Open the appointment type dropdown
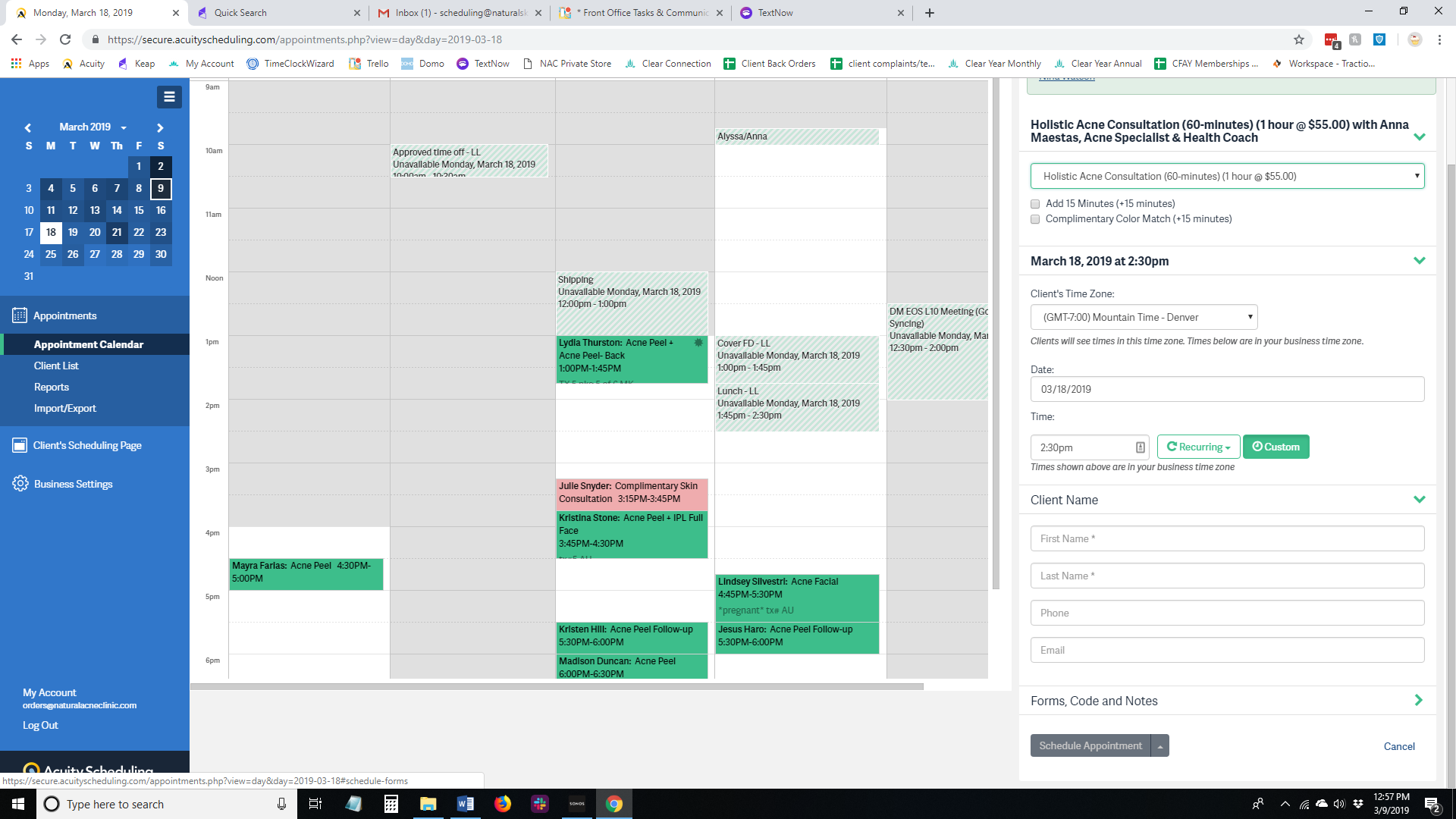Image resolution: width=1456 pixels, height=819 pixels. coord(1227,176)
